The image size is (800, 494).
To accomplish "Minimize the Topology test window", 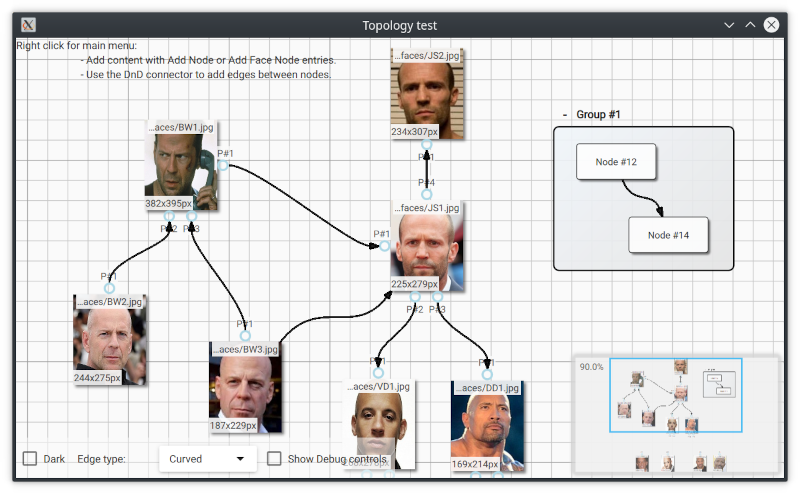I will click(x=729, y=25).
